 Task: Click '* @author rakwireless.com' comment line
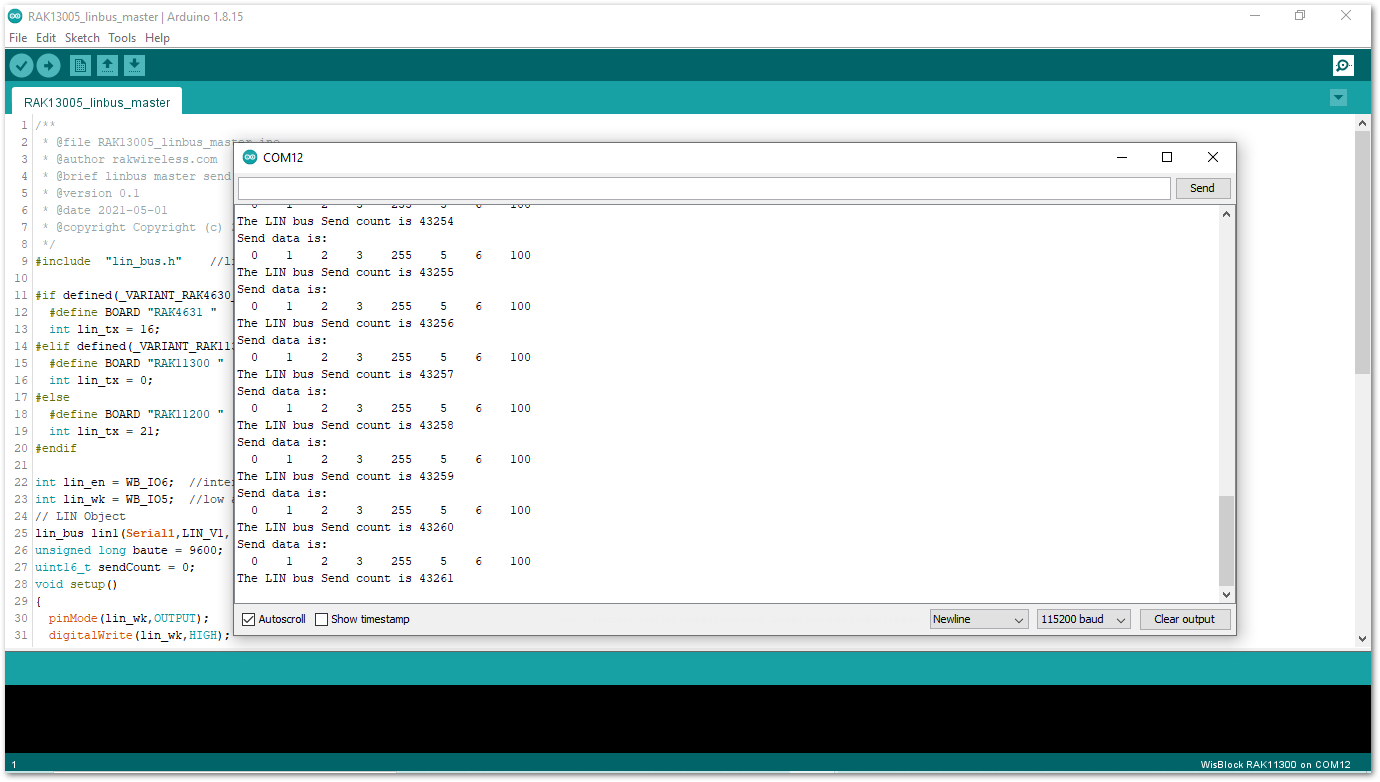tap(130, 159)
